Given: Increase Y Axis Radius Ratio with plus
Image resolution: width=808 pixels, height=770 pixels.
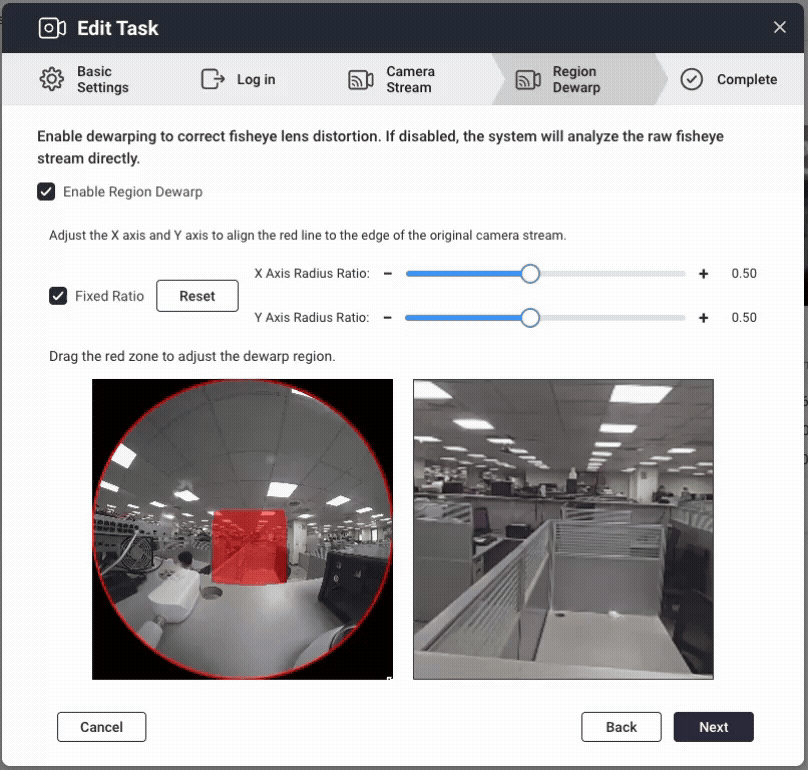Looking at the screenshot, I should click(x=703, y=318).
